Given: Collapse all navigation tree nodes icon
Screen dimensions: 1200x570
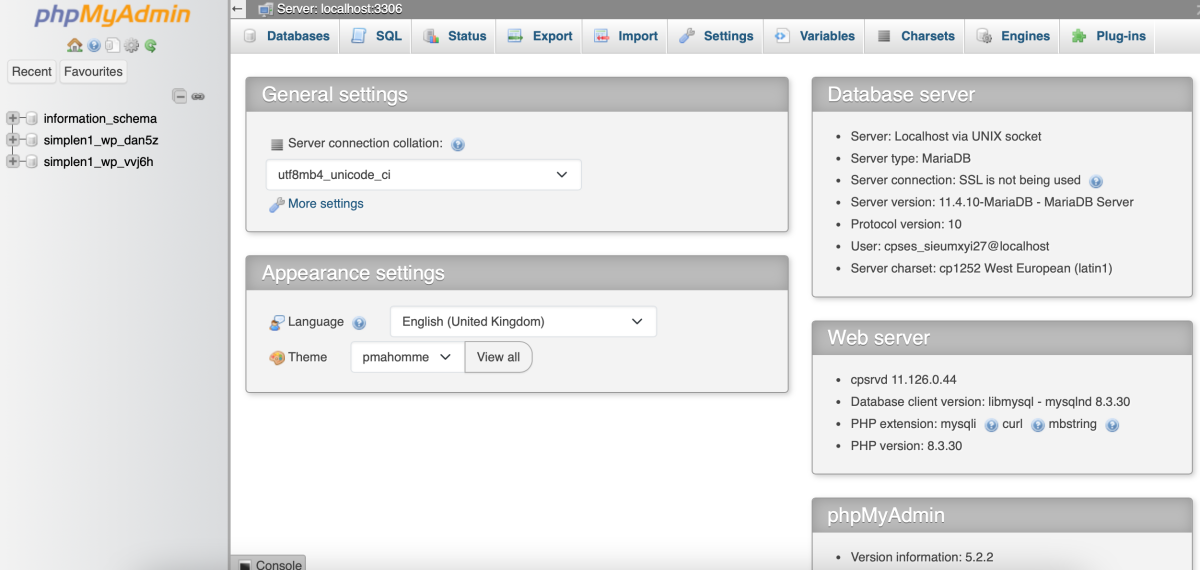Looking at the screenshot, I should (x=180, y=97).
